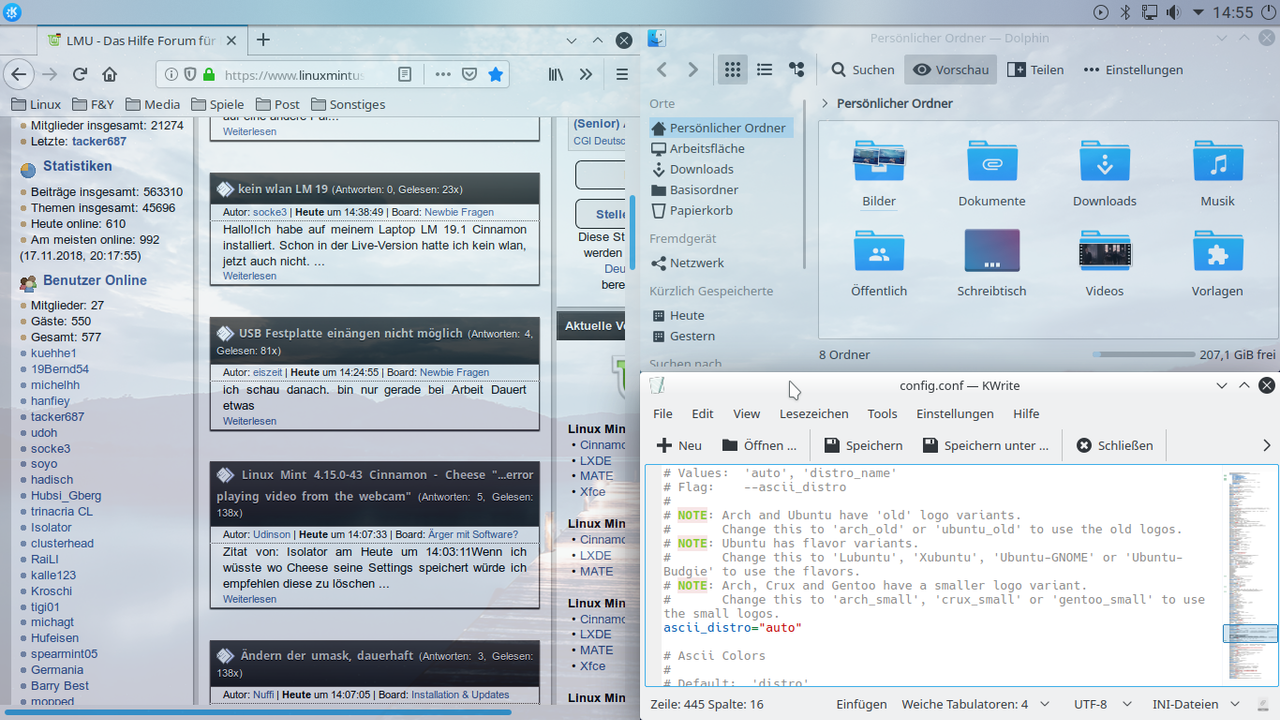
Task: Open KWrite Edit menu
Action: tap(703, 414)
